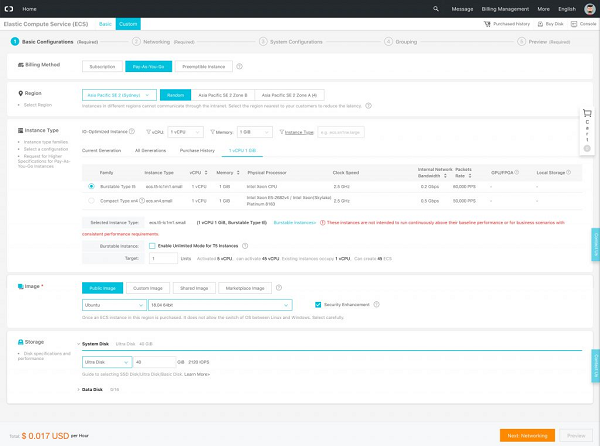This screenshot has height=446, width=600.
Task: Select Custom Image option
Action: pos(148,288)
